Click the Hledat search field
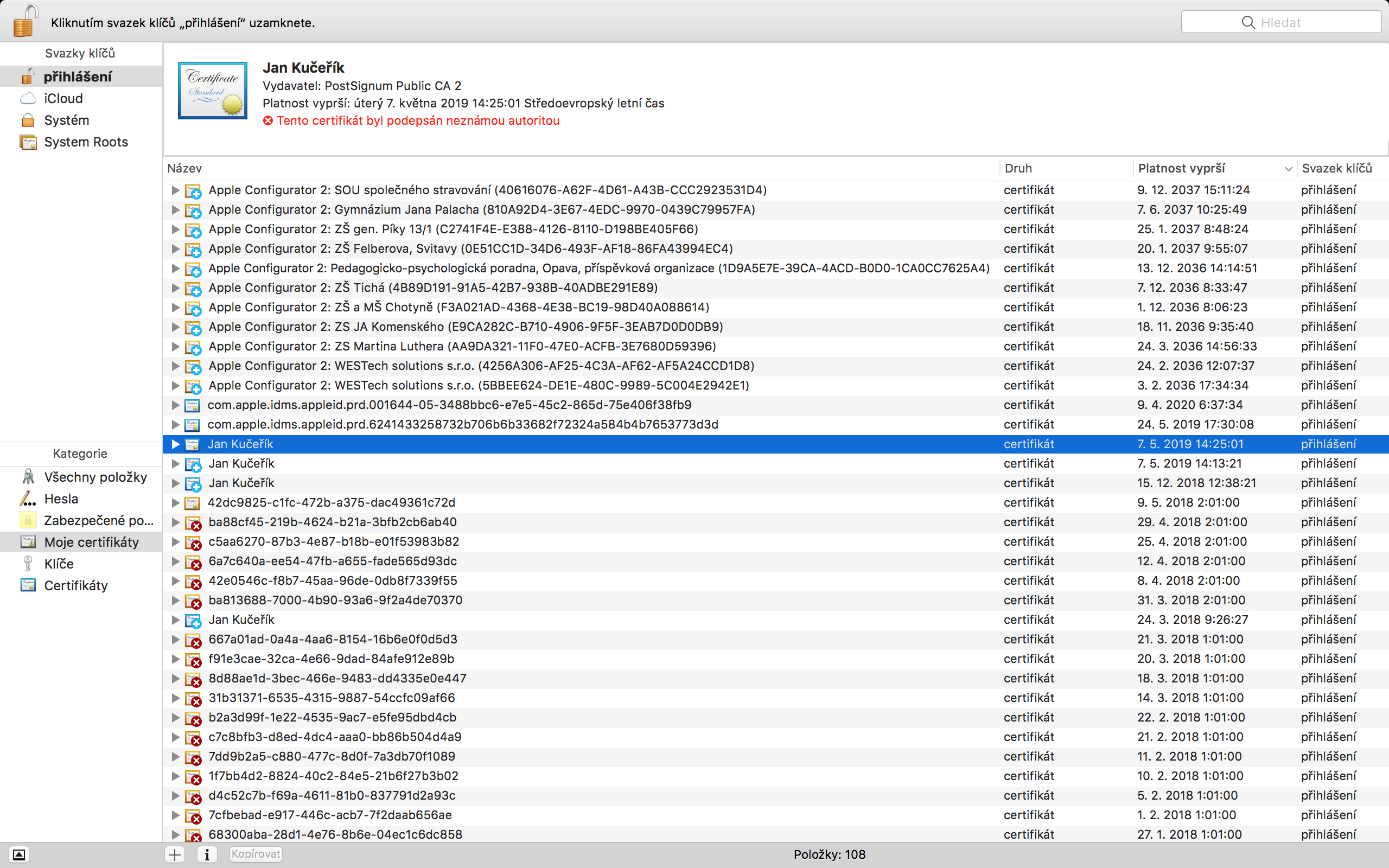 click(x=1280, y=22)
